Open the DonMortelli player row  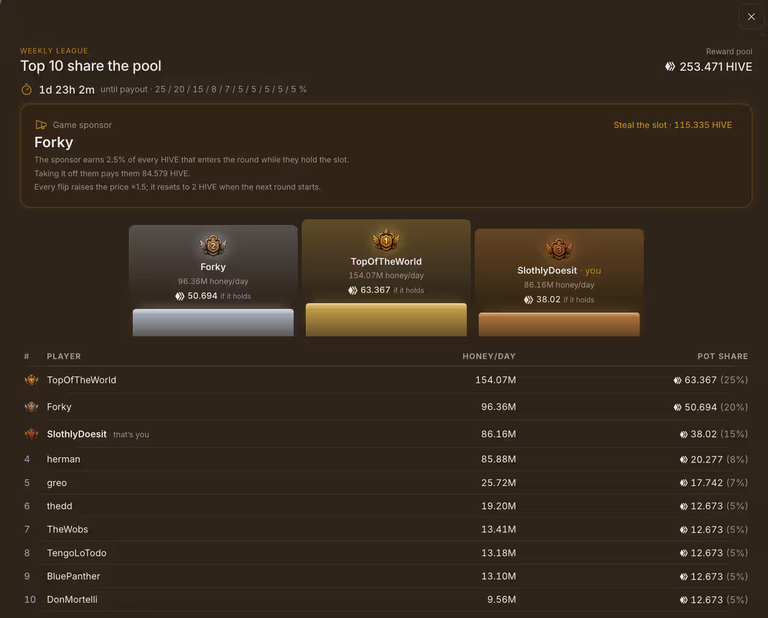[386, 599]
